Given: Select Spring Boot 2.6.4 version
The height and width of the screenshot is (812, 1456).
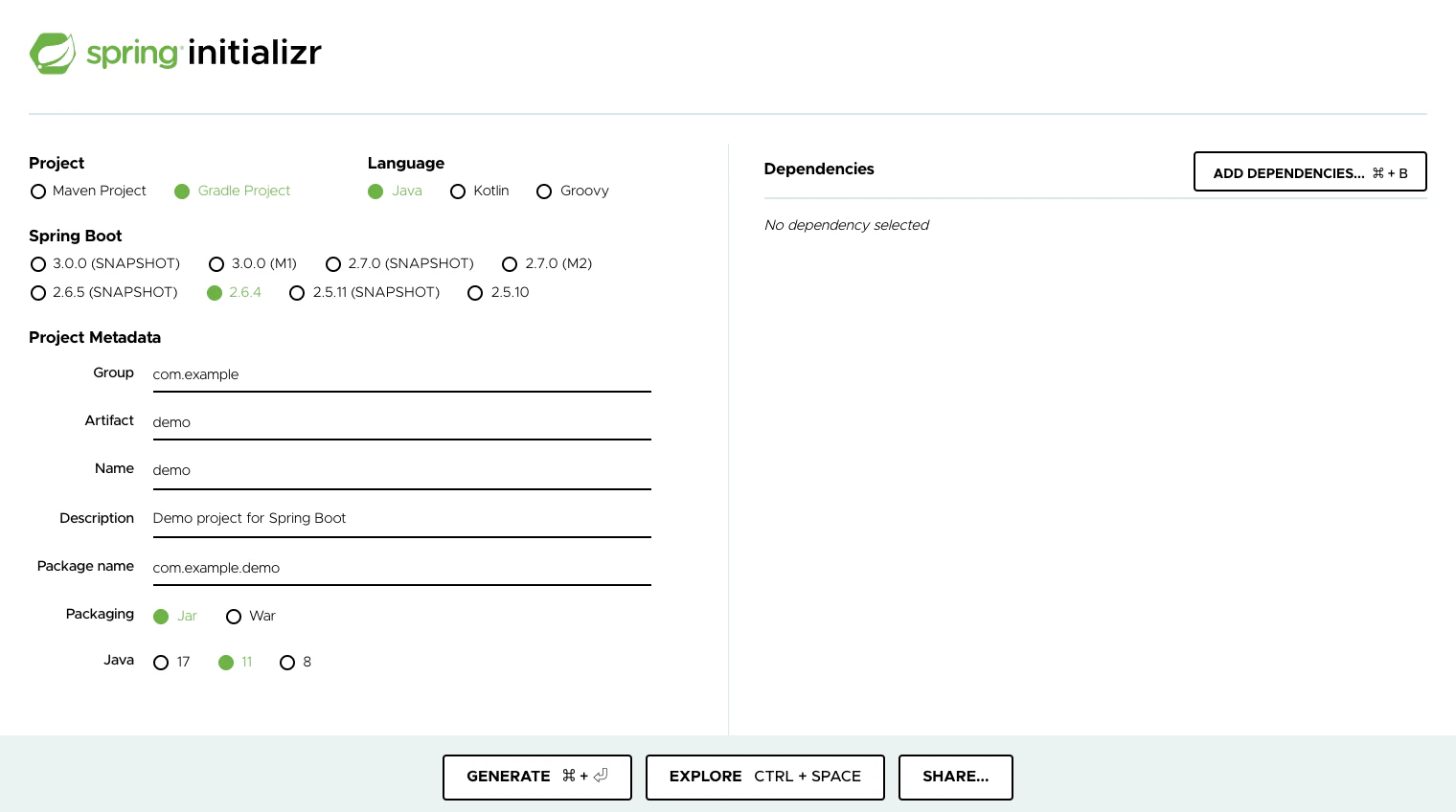Looking at the screenshot, I should (234, 292).
